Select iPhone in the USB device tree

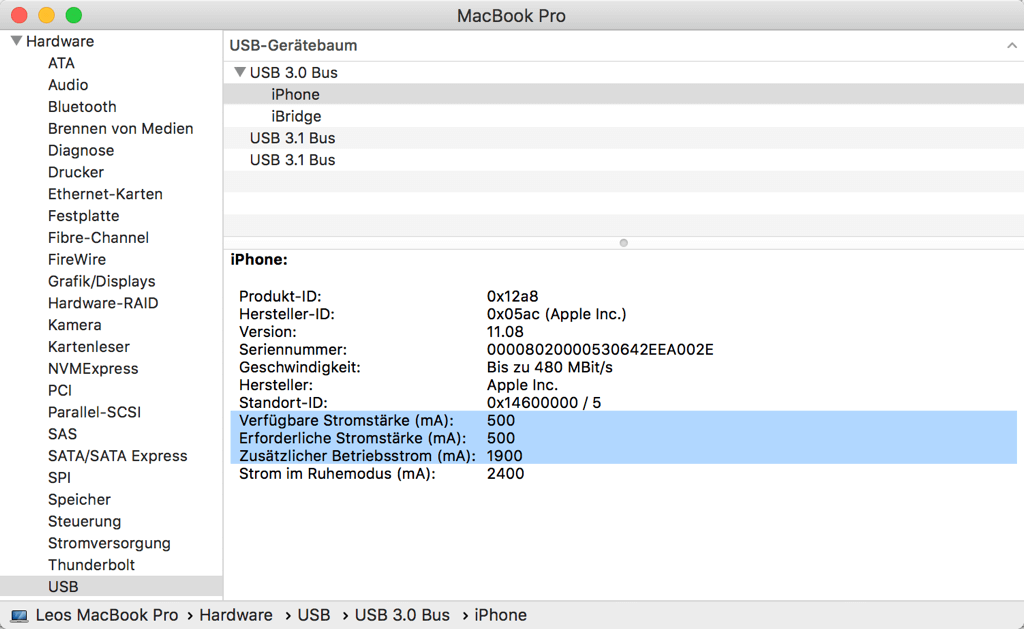624,94
